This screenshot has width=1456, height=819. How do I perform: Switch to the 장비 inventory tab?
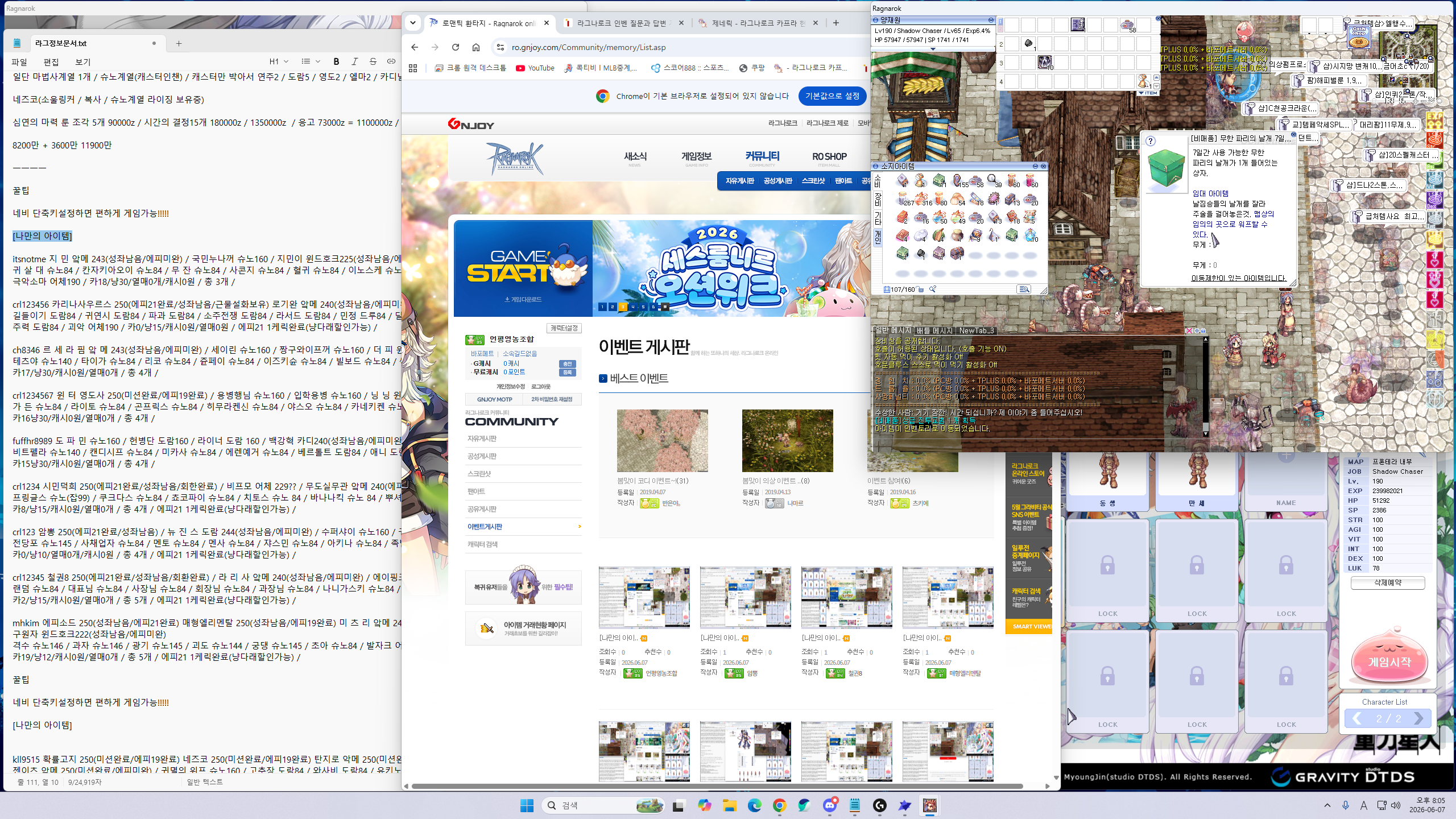point(878,200)
